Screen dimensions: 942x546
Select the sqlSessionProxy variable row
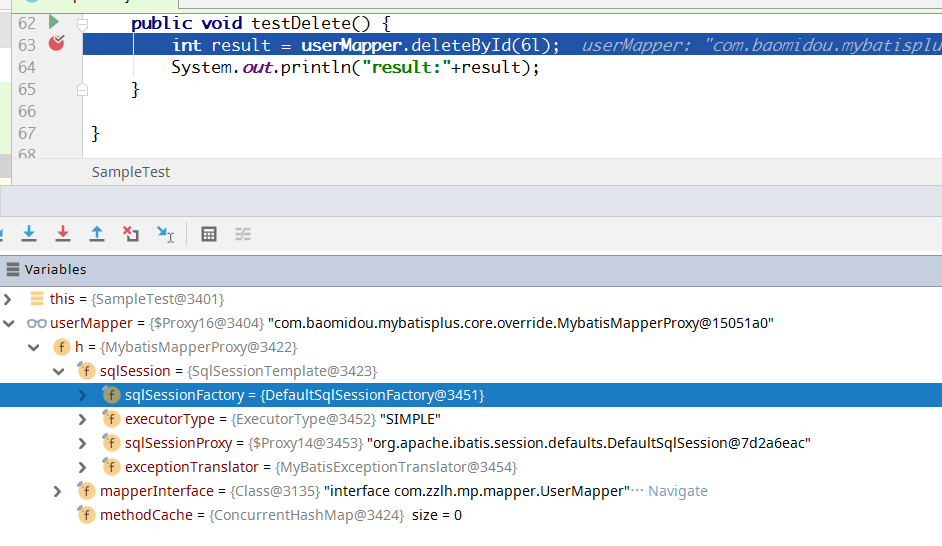point(471,443)
